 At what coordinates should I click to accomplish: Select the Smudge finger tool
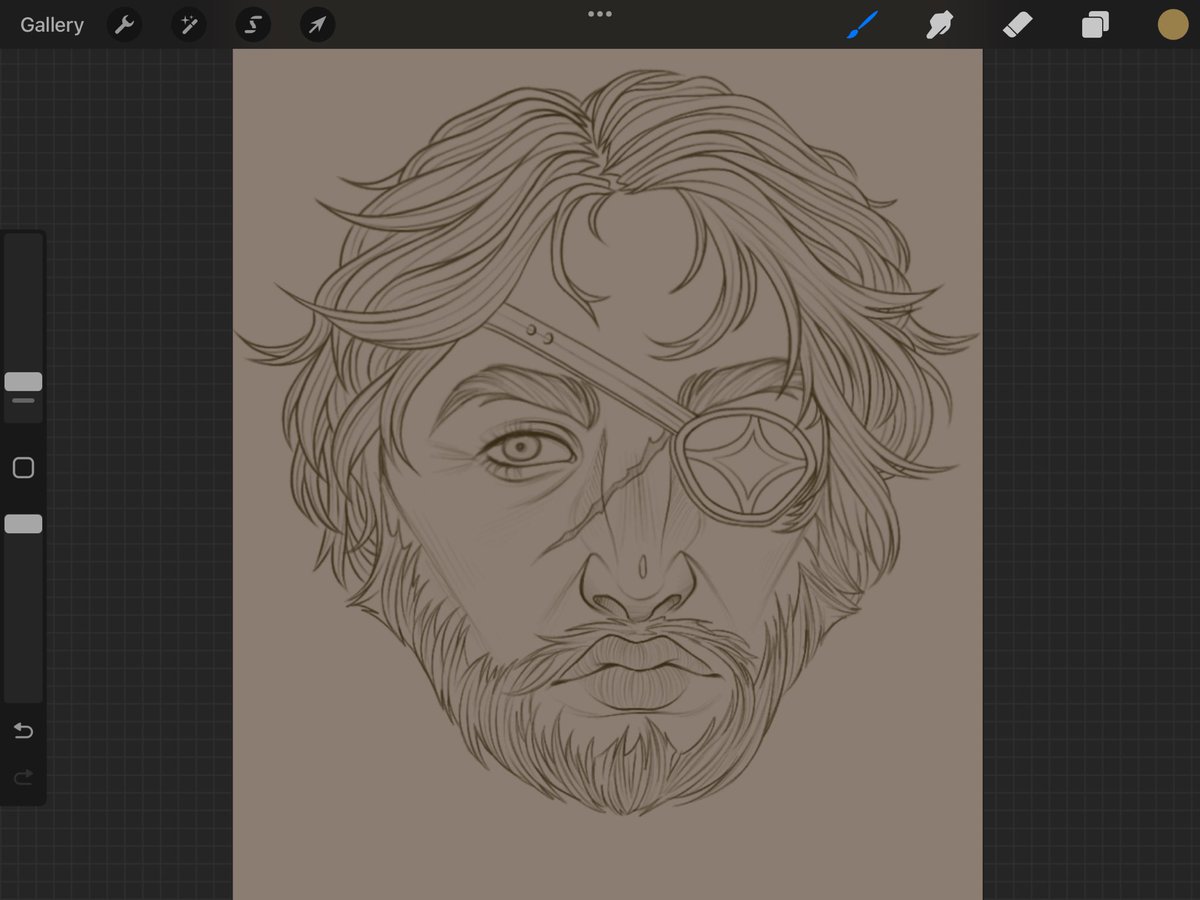click(x=939, y=25)
